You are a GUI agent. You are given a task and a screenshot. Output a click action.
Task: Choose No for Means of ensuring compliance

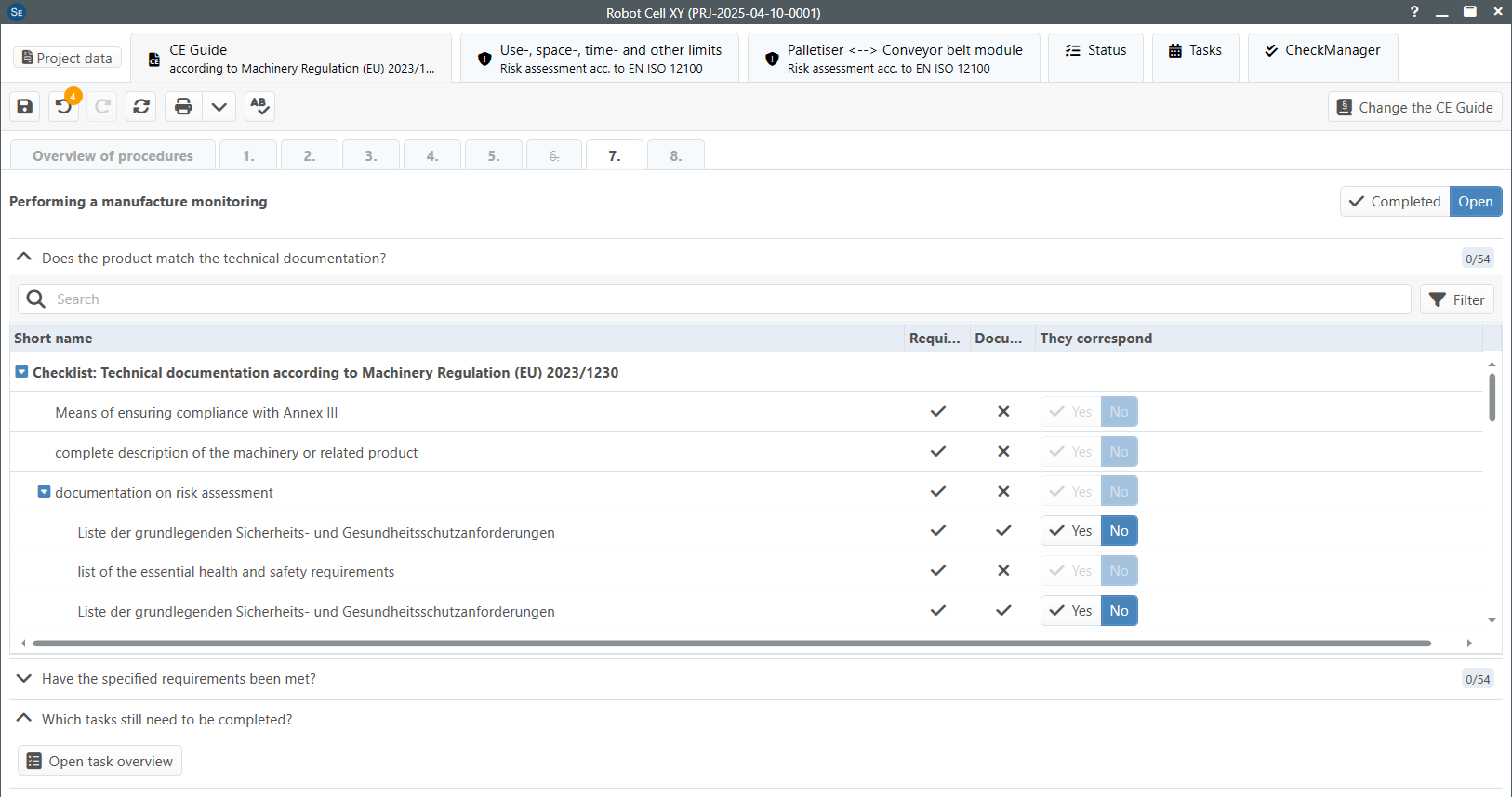click(1120, 412)
